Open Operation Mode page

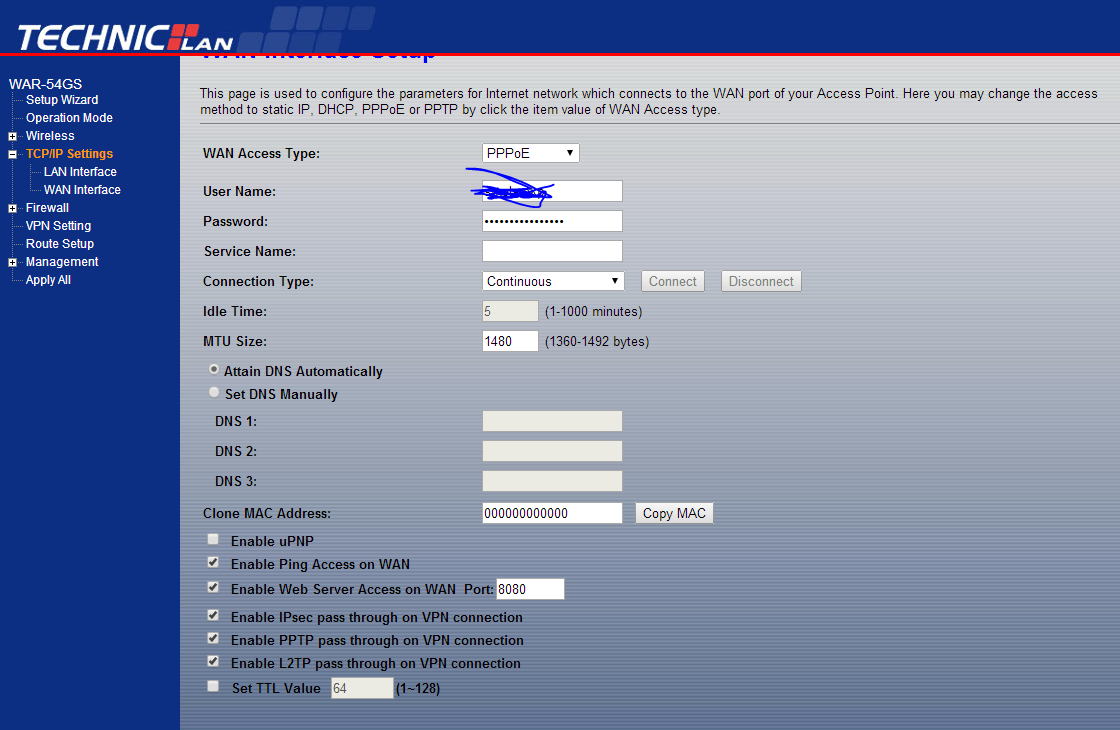click(x=69, y=118)
